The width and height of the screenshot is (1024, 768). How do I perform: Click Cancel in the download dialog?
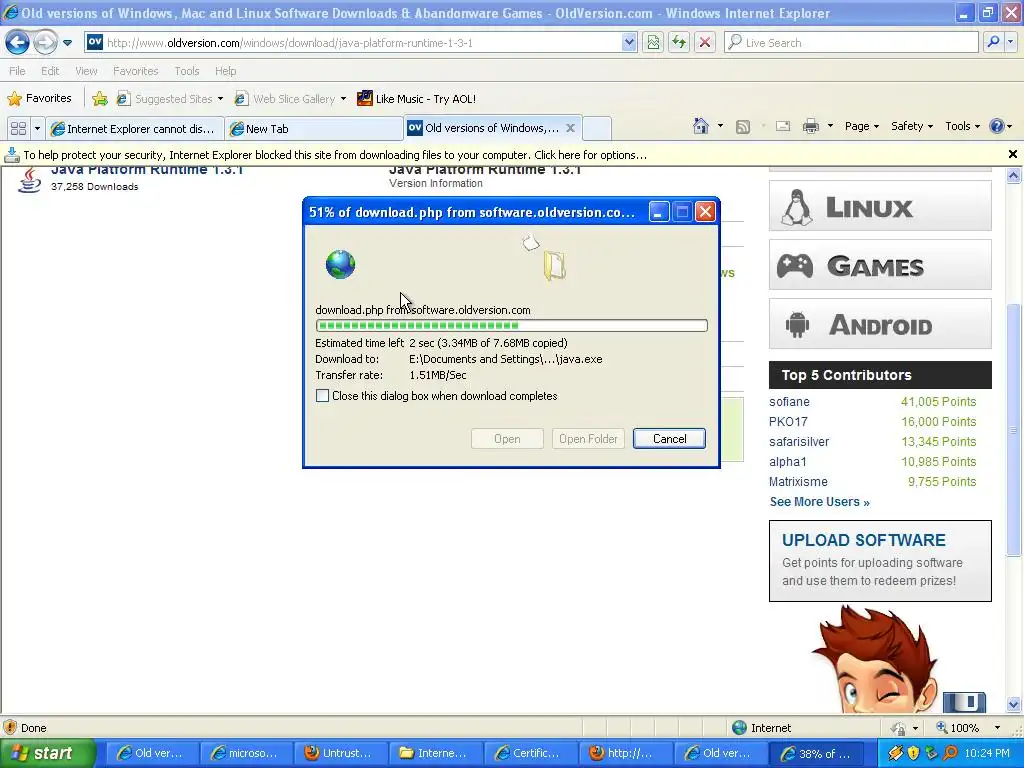(x=669, y=439)
